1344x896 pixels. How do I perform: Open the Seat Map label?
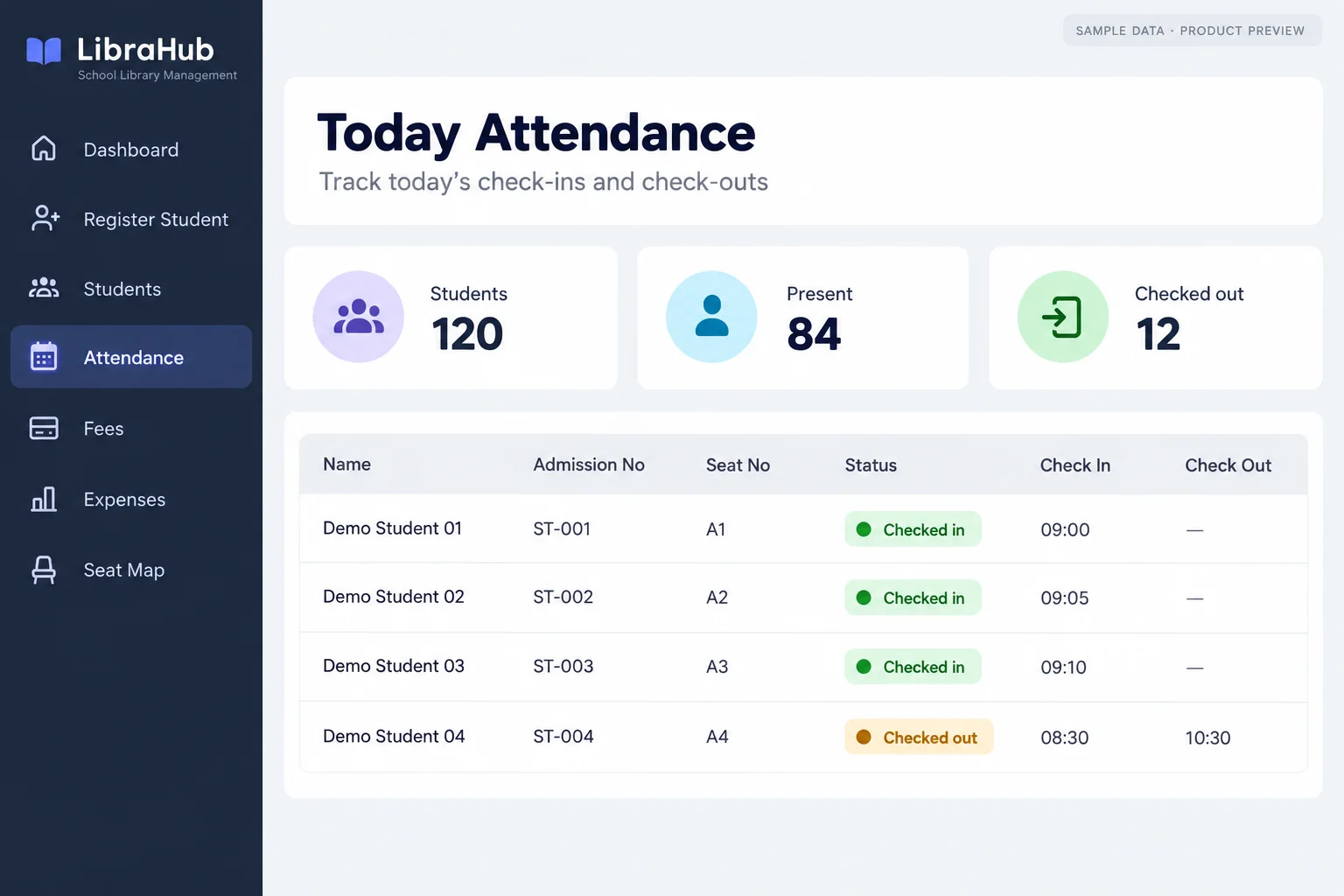[124, 570]
